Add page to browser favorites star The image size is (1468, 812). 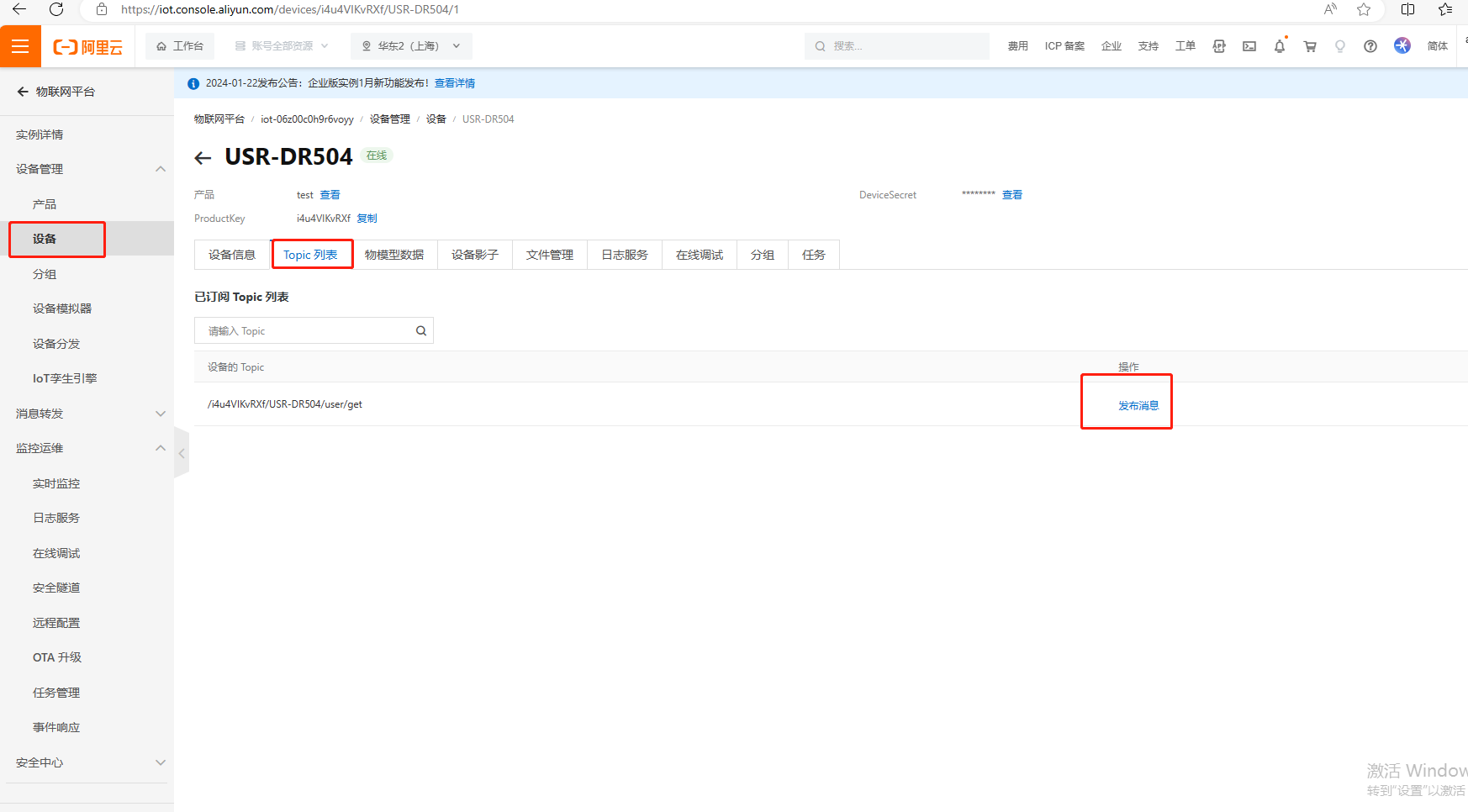point(1363,9)
